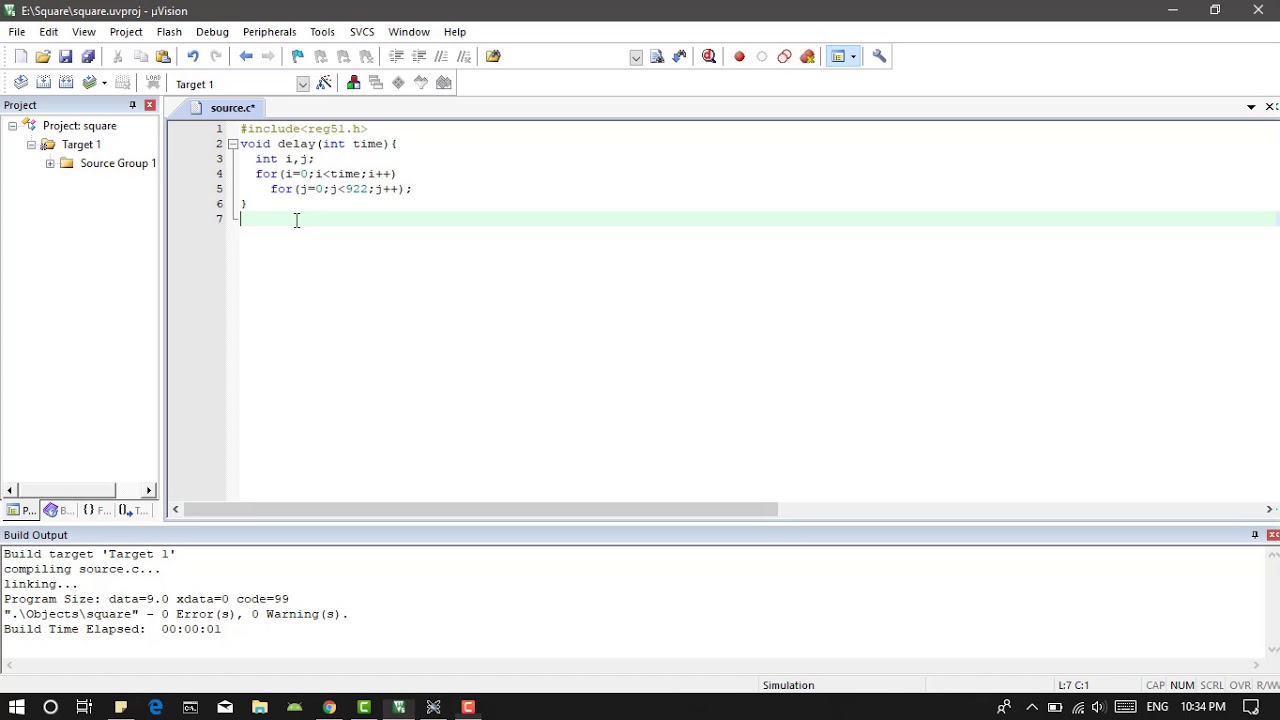
Task: Insert a breakpoint with the red dot
Action: click(x=739, y=57)
